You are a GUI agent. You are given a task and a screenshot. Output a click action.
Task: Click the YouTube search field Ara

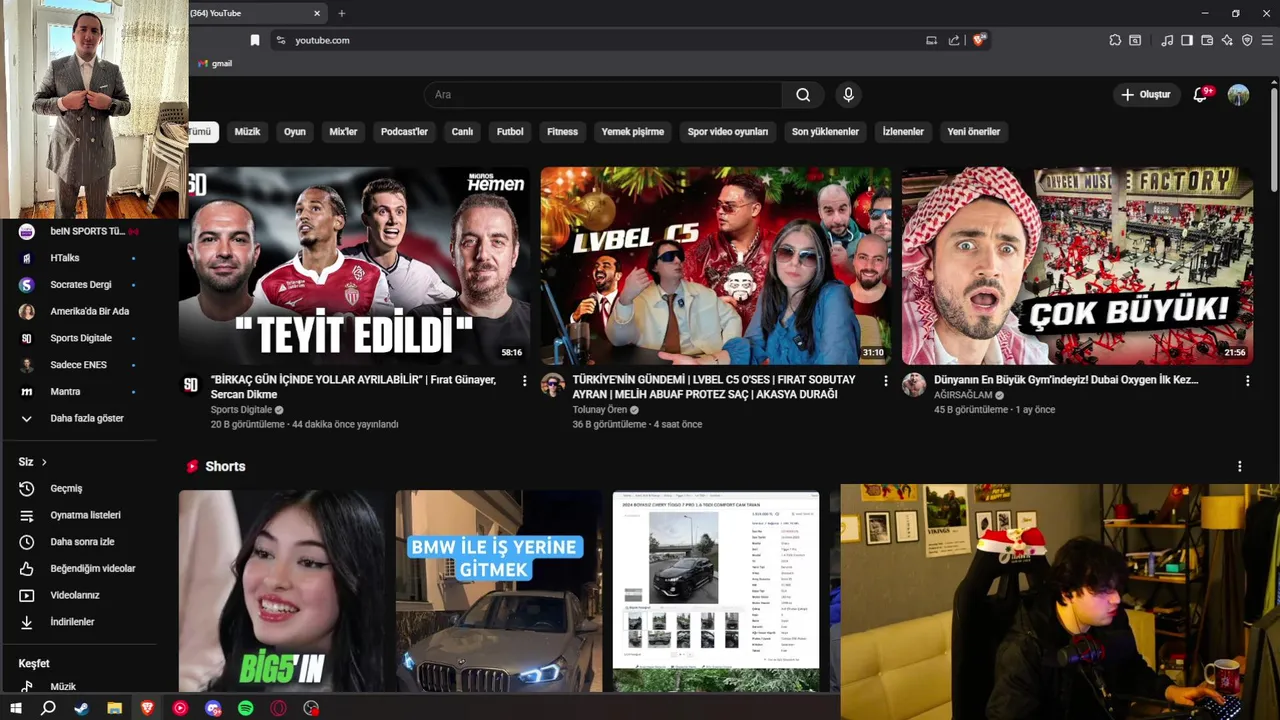tap(604, 95)
